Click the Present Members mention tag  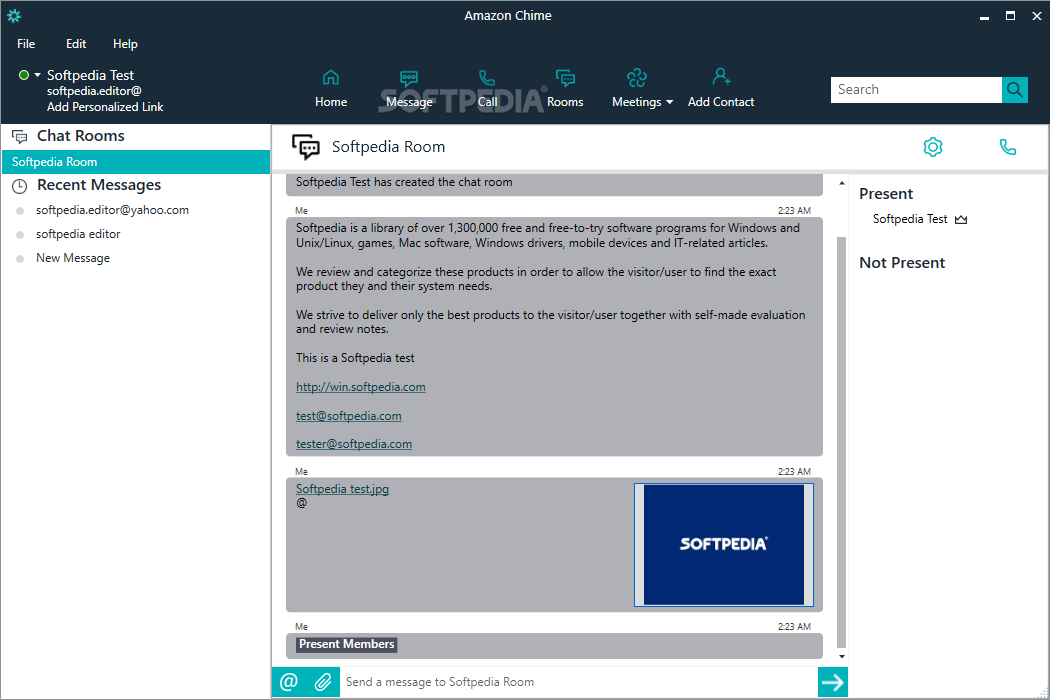[x=346, y=644]
